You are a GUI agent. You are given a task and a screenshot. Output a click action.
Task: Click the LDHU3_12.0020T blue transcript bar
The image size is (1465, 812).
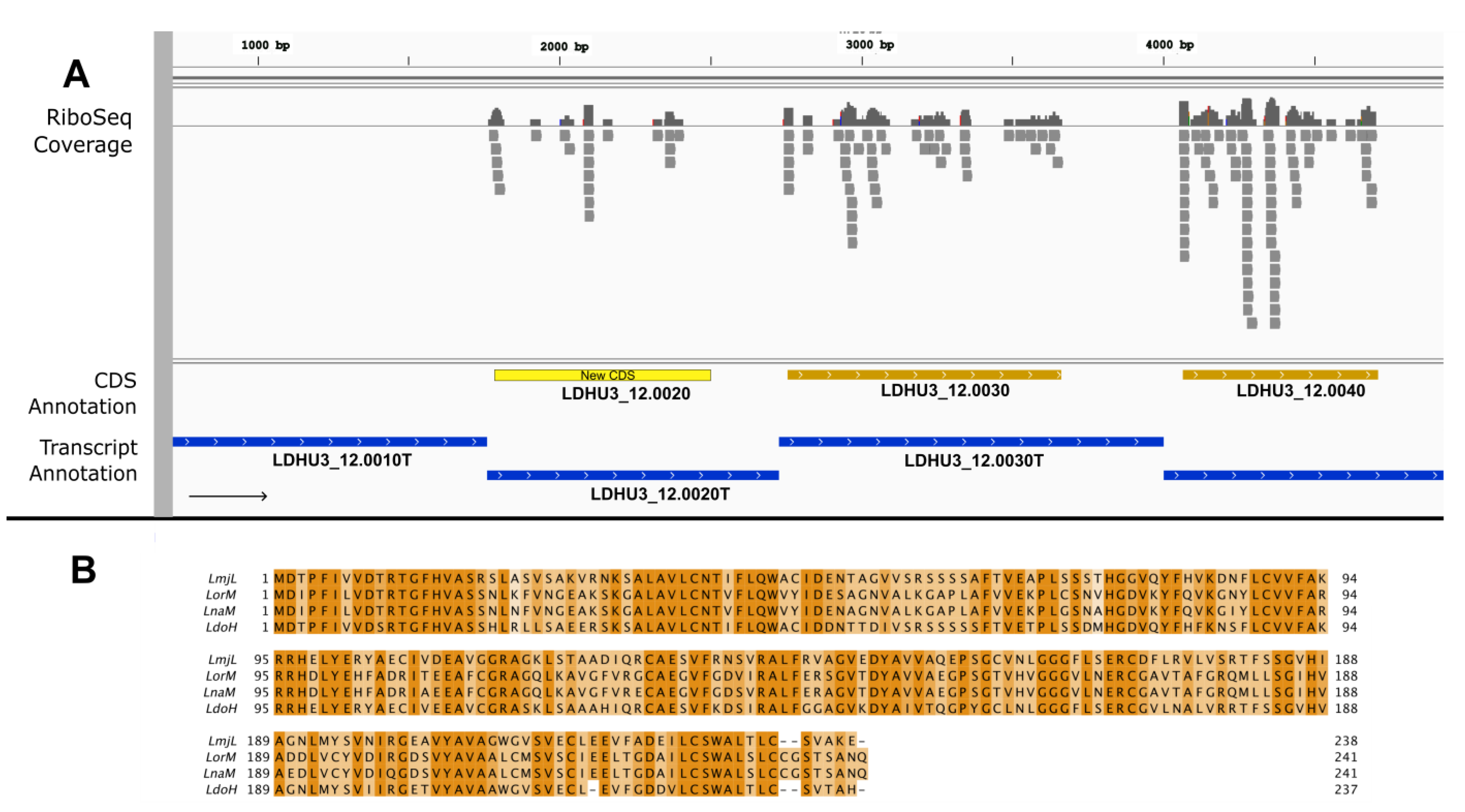633,476
